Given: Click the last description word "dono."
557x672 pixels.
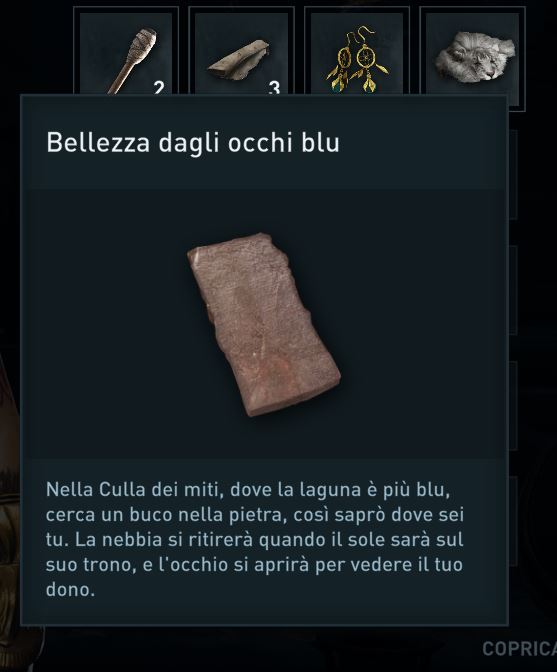Looking at the screenshot, I should tap(70, 590).
